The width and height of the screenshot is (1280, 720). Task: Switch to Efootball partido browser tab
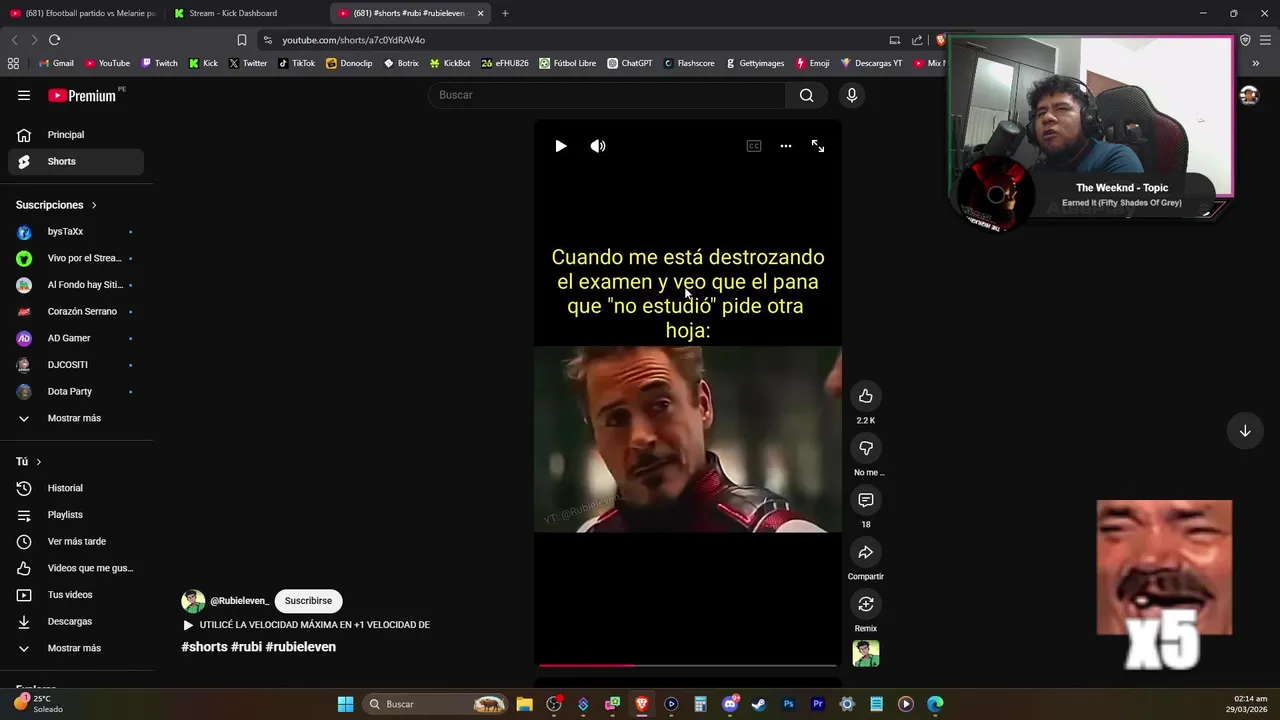pyautogui.click(x=83, y=13)
